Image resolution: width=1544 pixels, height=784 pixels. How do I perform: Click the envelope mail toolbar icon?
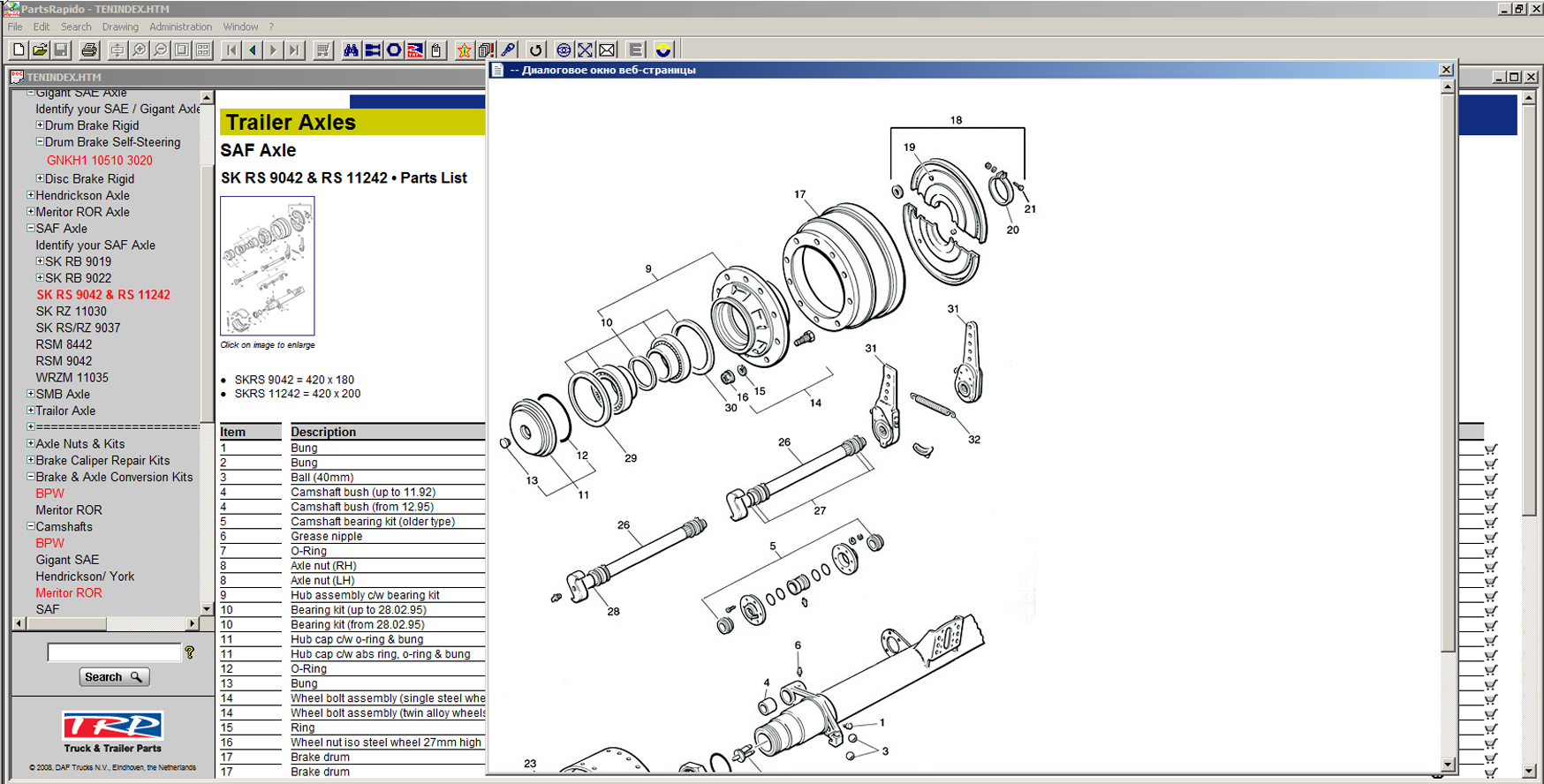607,50
